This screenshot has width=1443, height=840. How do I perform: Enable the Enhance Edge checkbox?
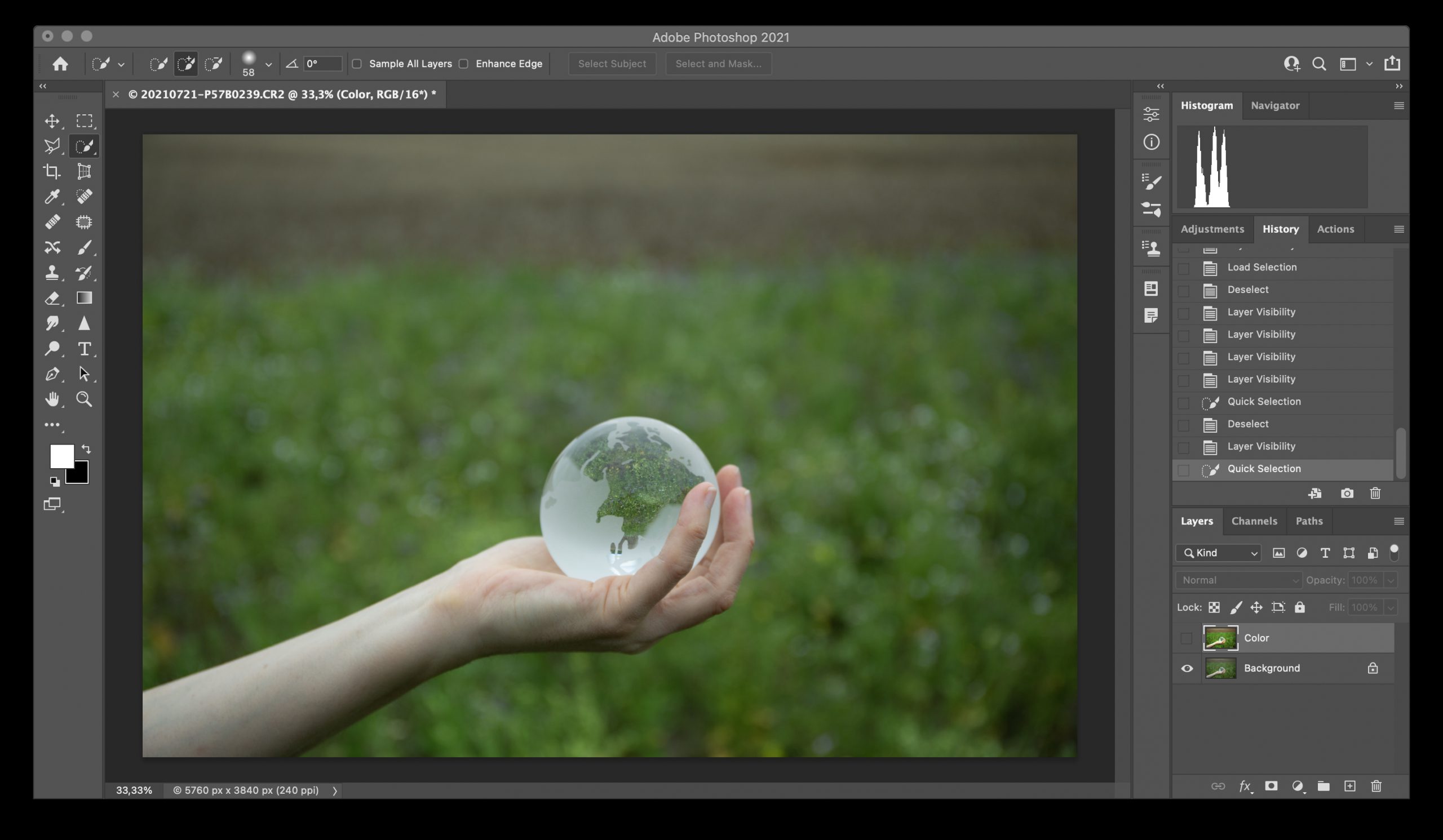pos(464,64)
